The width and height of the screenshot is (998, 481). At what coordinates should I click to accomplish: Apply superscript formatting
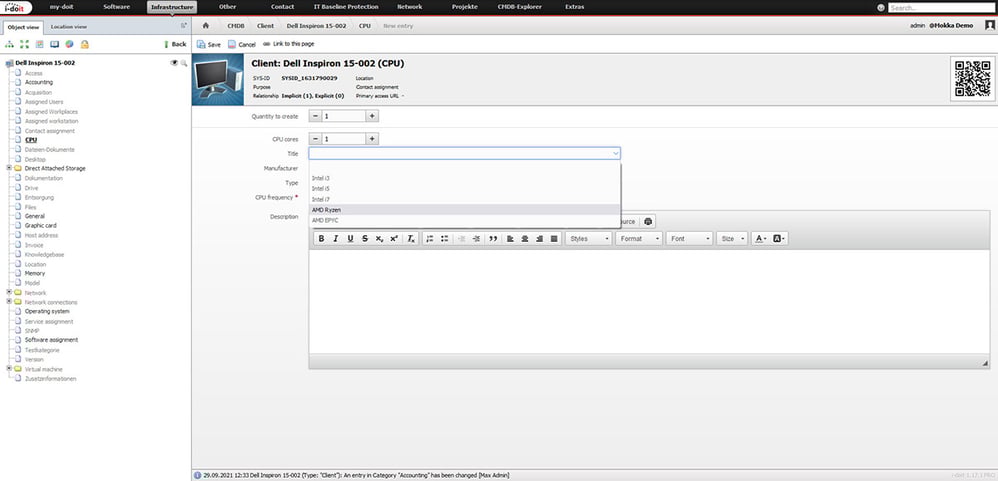pos(394,239)
